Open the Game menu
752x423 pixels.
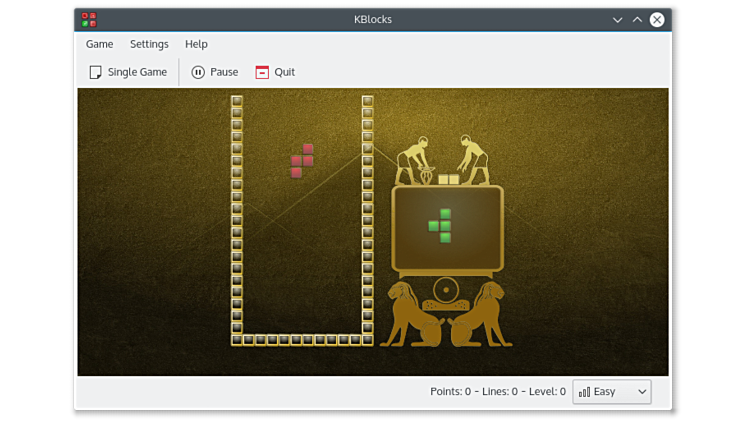click(99, 44)
